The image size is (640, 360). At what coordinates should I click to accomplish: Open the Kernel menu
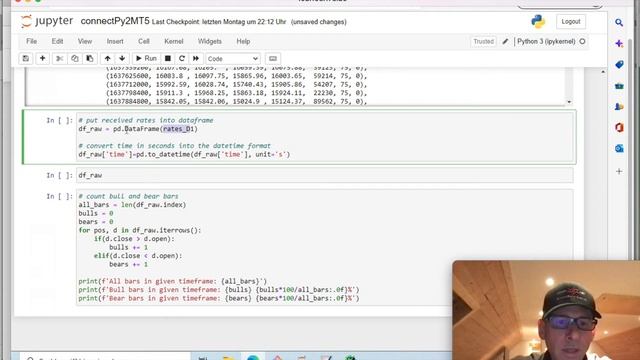(x=174, y=41)
